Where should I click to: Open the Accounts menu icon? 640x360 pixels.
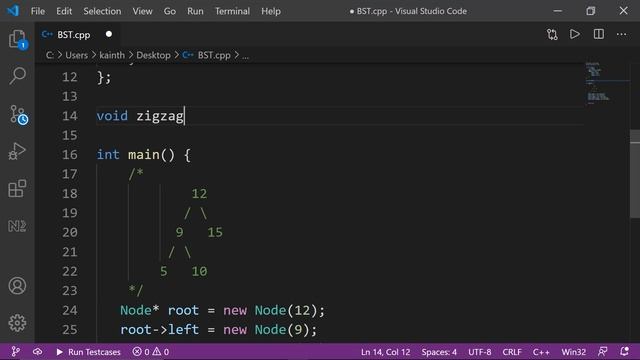click(17, 286)
